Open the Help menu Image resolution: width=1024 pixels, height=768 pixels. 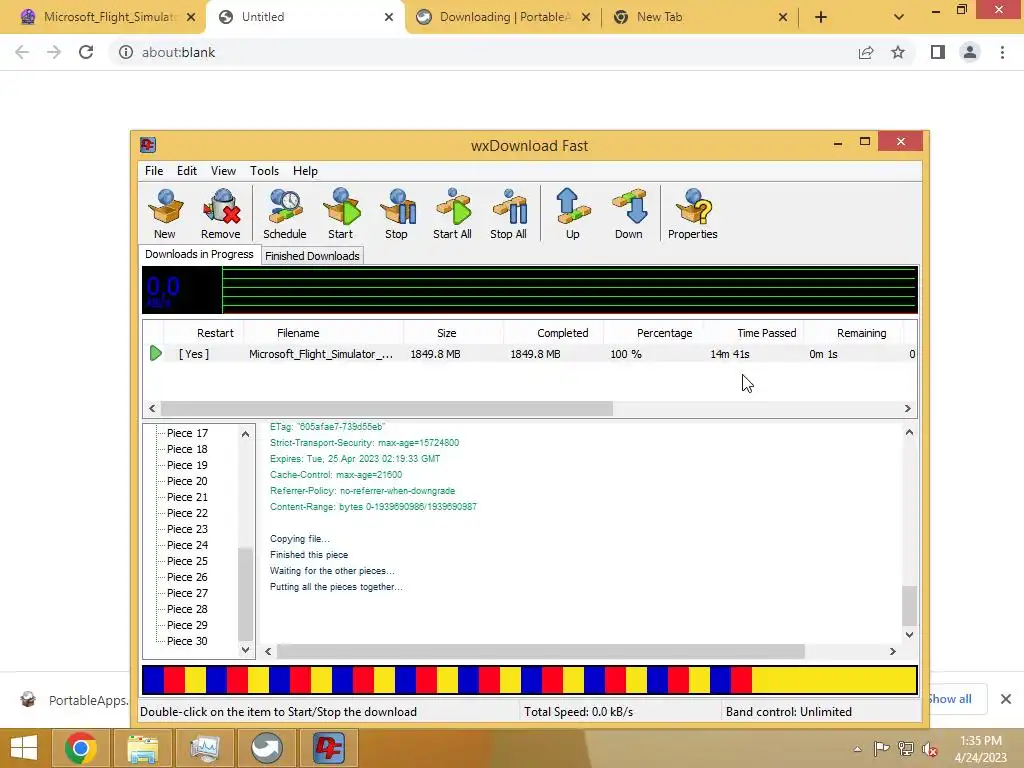pos(305,170)
